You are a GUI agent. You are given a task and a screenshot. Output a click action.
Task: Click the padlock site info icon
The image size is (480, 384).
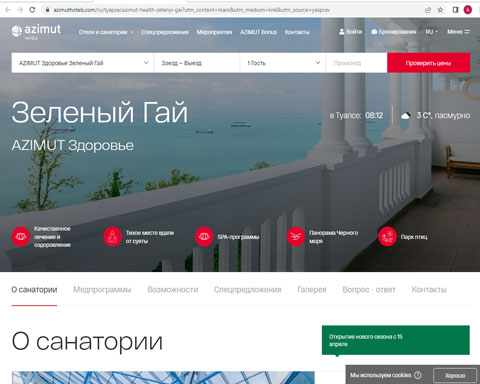pyautogui.click(x=48, y=10)
